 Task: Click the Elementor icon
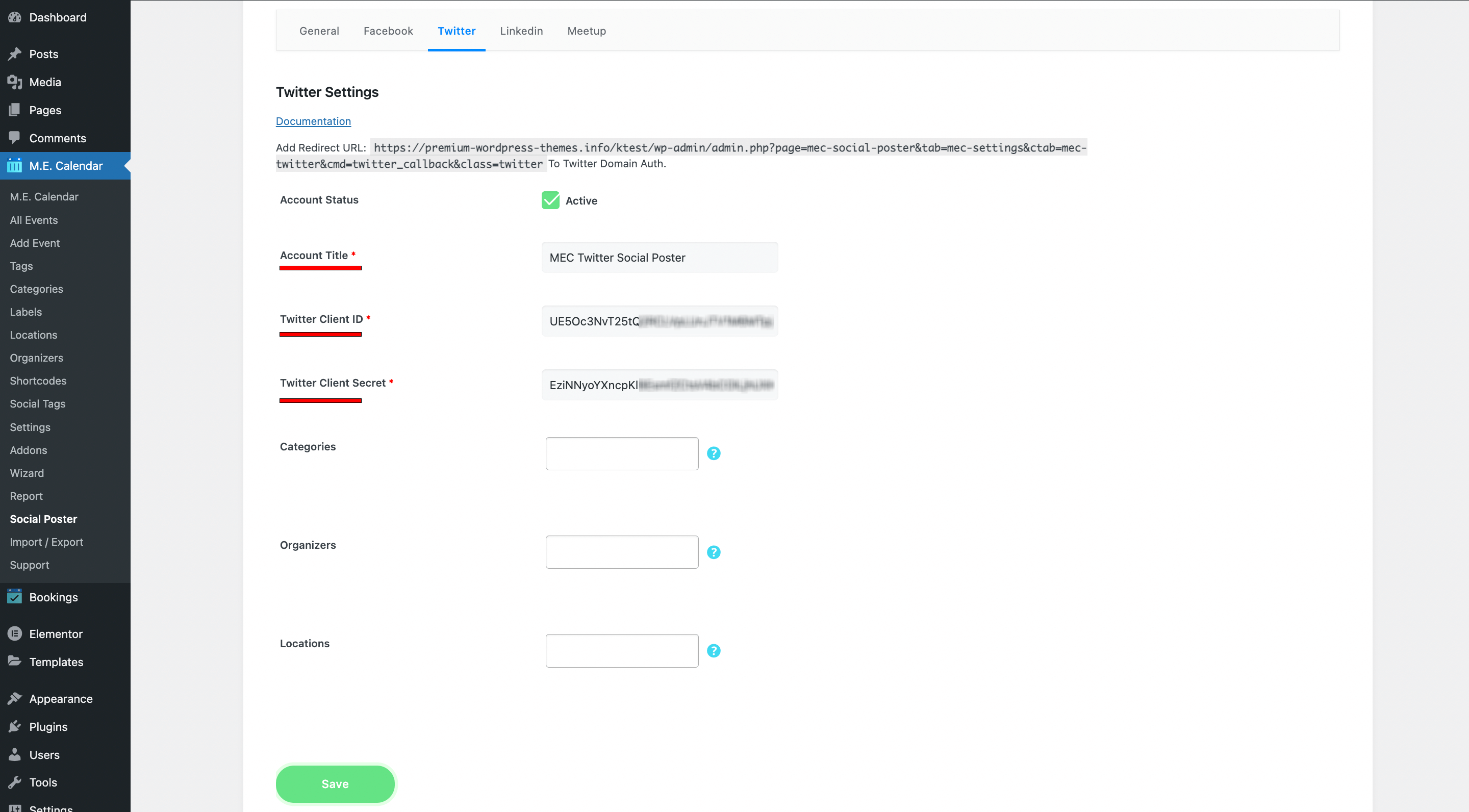click(15, 633)
